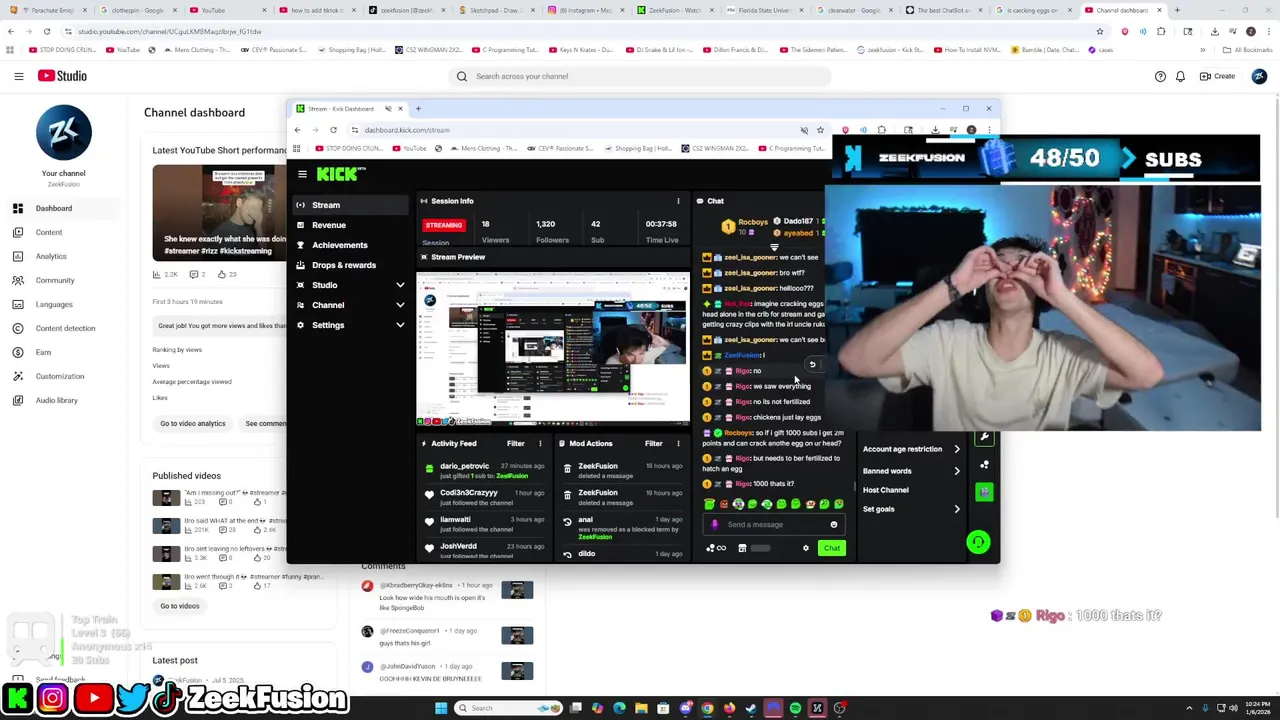This screenshot has height=720, width=1280.
Task: Open the Session Info three-dot menu
Action: pos(678,201)
